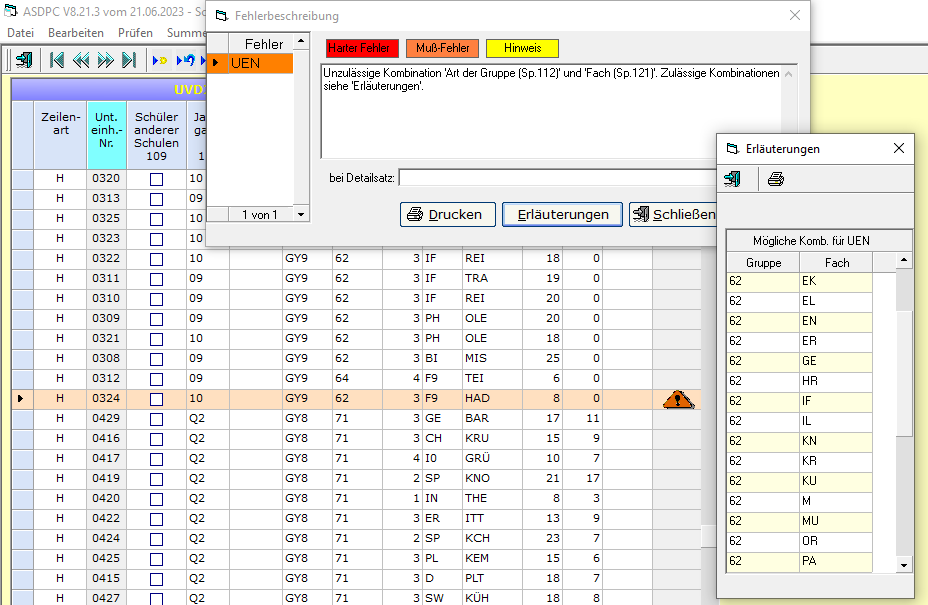Click the exit door icon in main toolbar

23,60
